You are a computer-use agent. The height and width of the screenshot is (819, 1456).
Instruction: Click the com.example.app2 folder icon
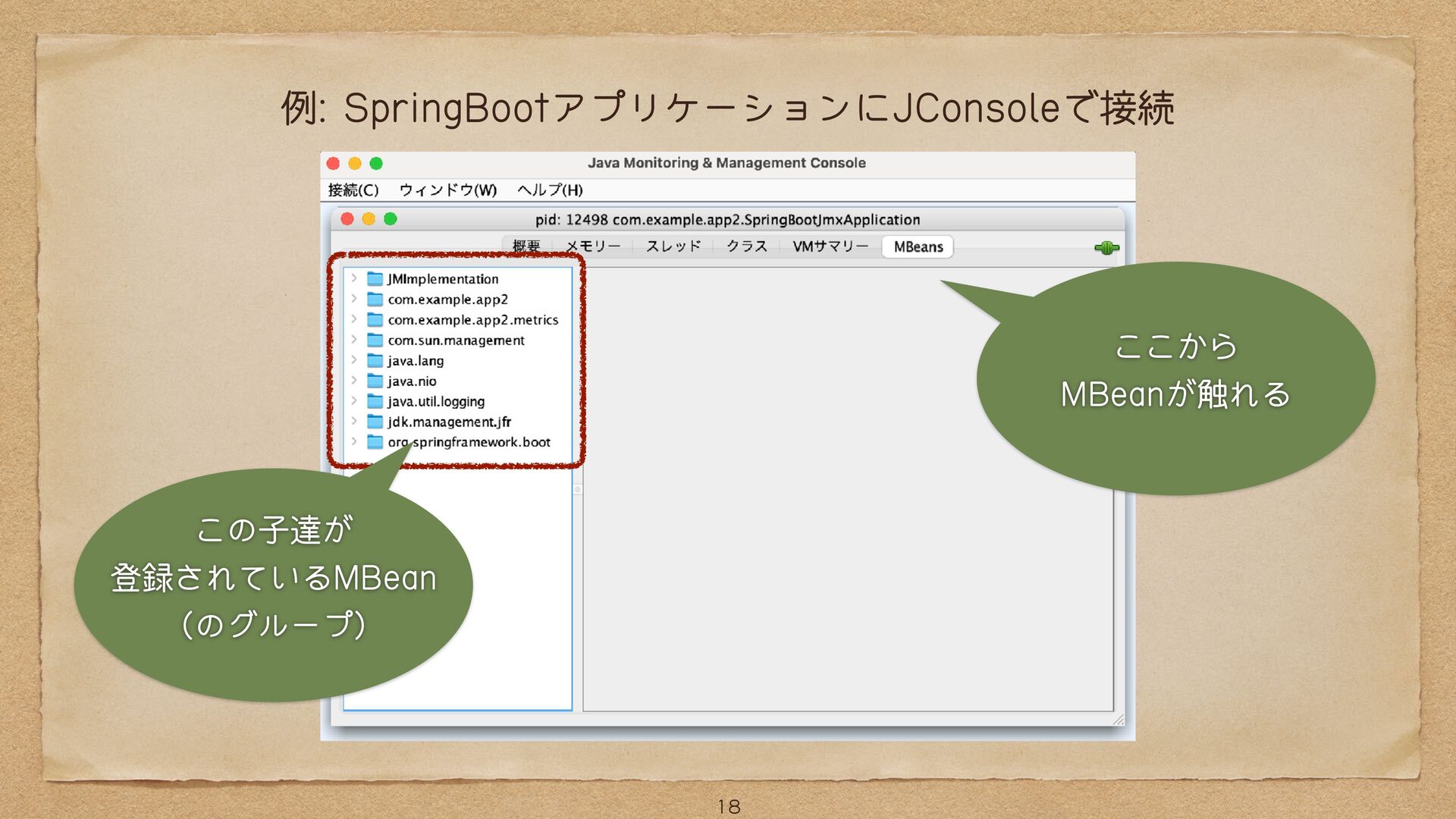point(375,300)
